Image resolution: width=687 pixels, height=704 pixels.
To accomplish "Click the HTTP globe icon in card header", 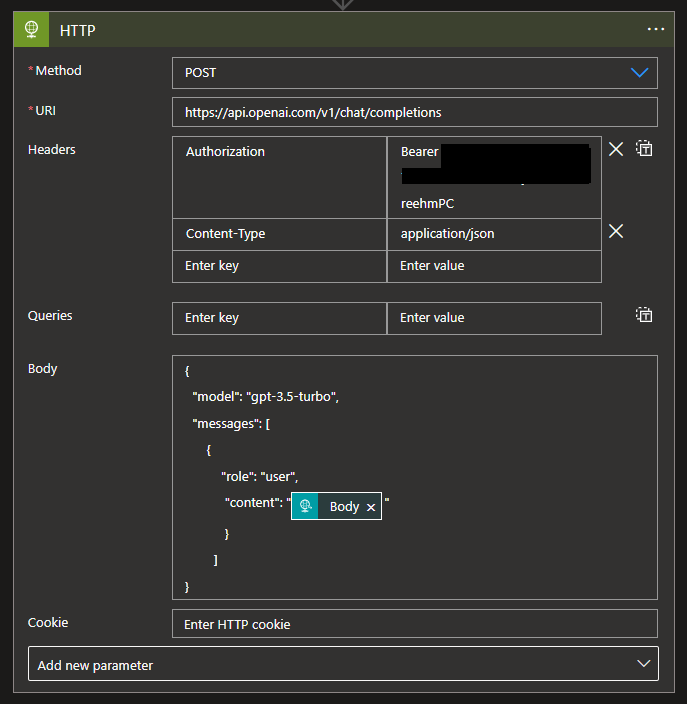I will 31,30.
